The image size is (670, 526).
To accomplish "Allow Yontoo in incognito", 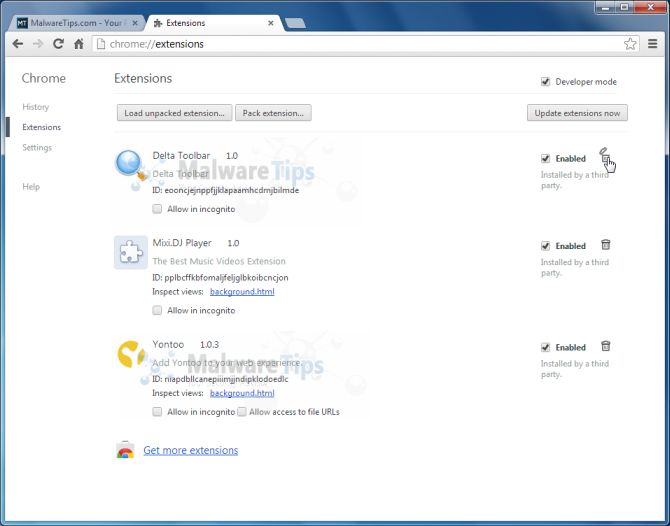I will coord(157,412).
